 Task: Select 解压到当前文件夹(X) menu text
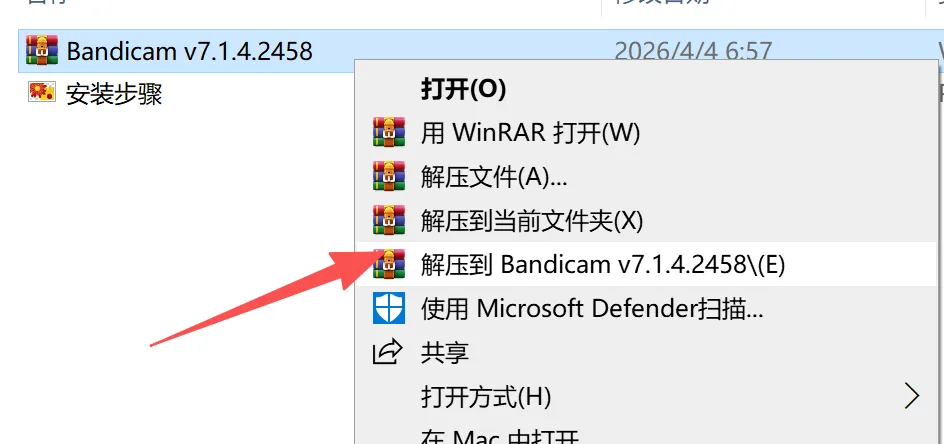[532, 221]
